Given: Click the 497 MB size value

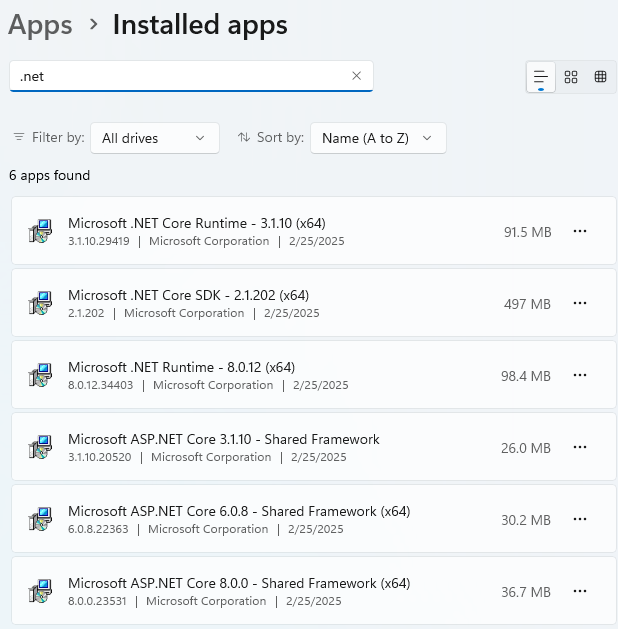Looking at the screenshot, I should coord(527,304).
